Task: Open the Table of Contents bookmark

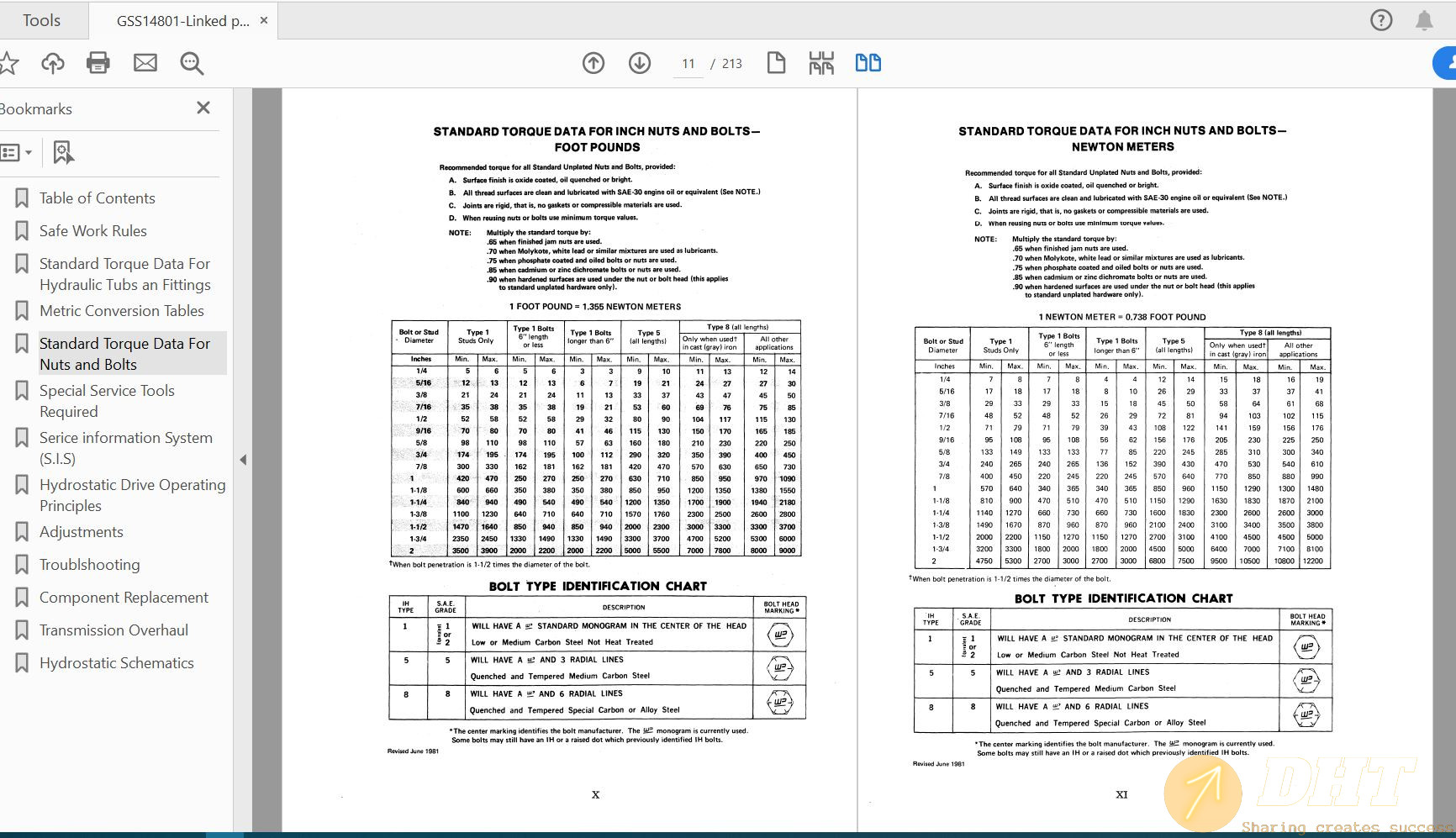Action: pos(98,198)
